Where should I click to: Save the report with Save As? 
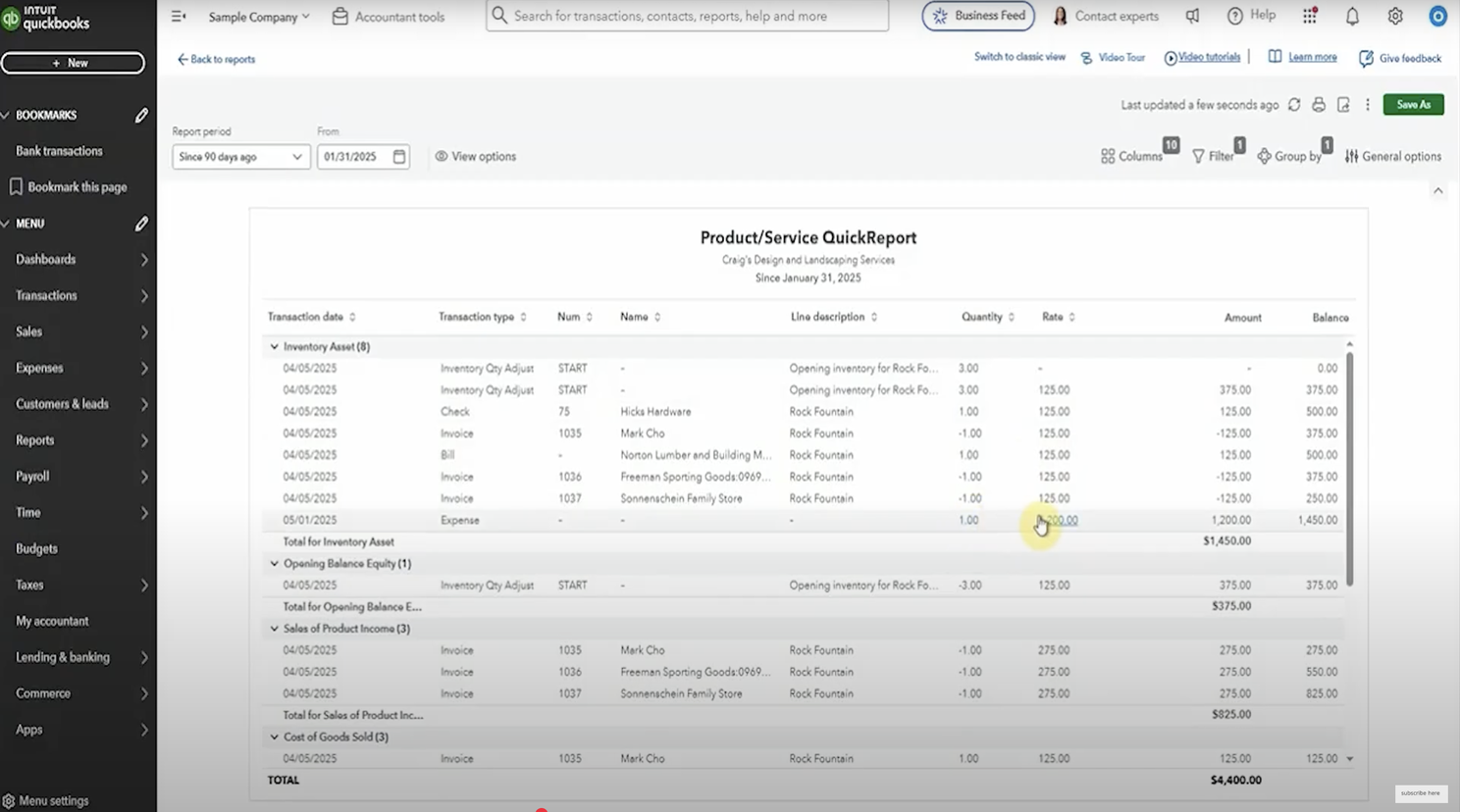point(1413,105)
